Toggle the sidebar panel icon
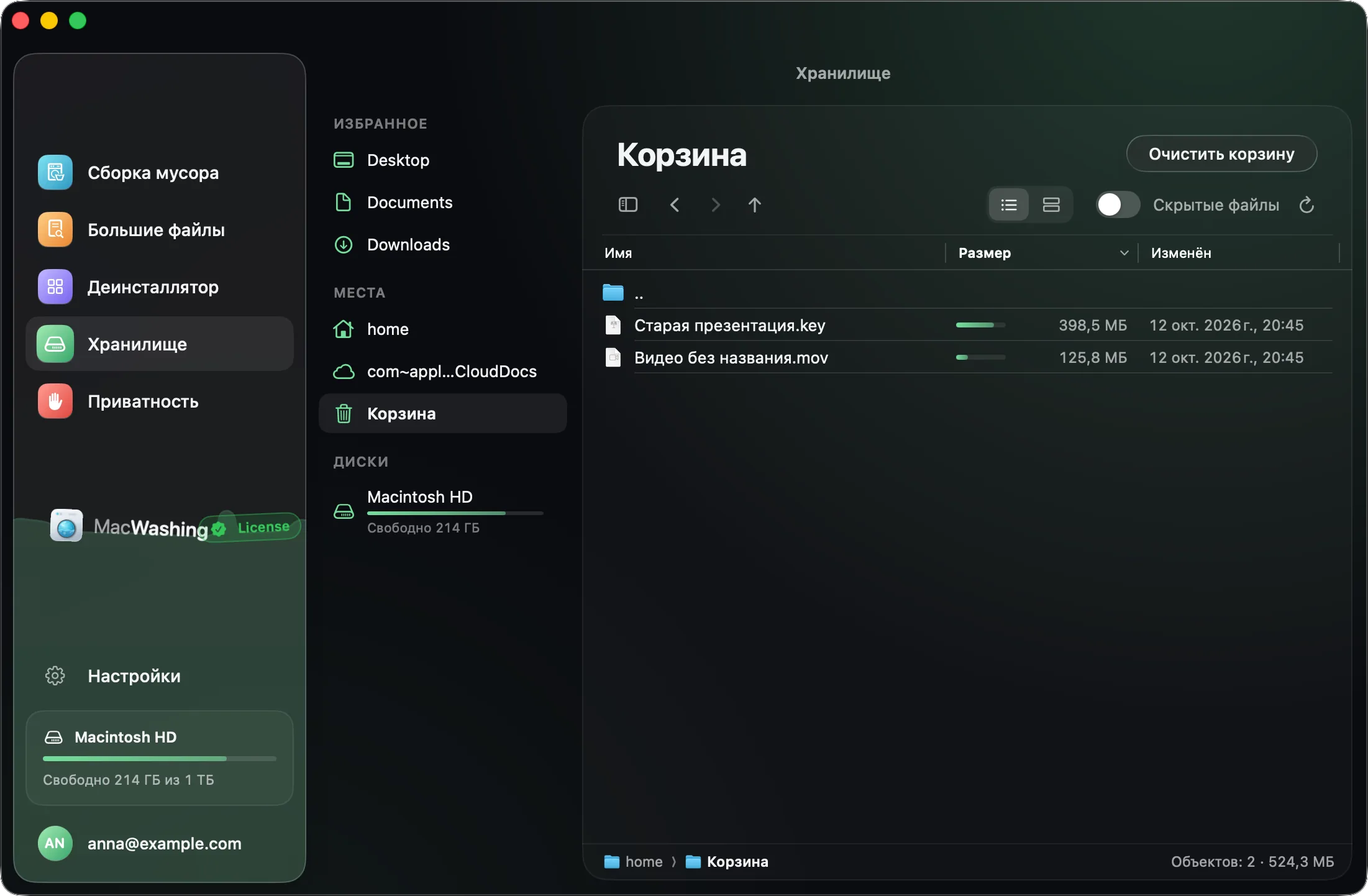 pos(628,205)
